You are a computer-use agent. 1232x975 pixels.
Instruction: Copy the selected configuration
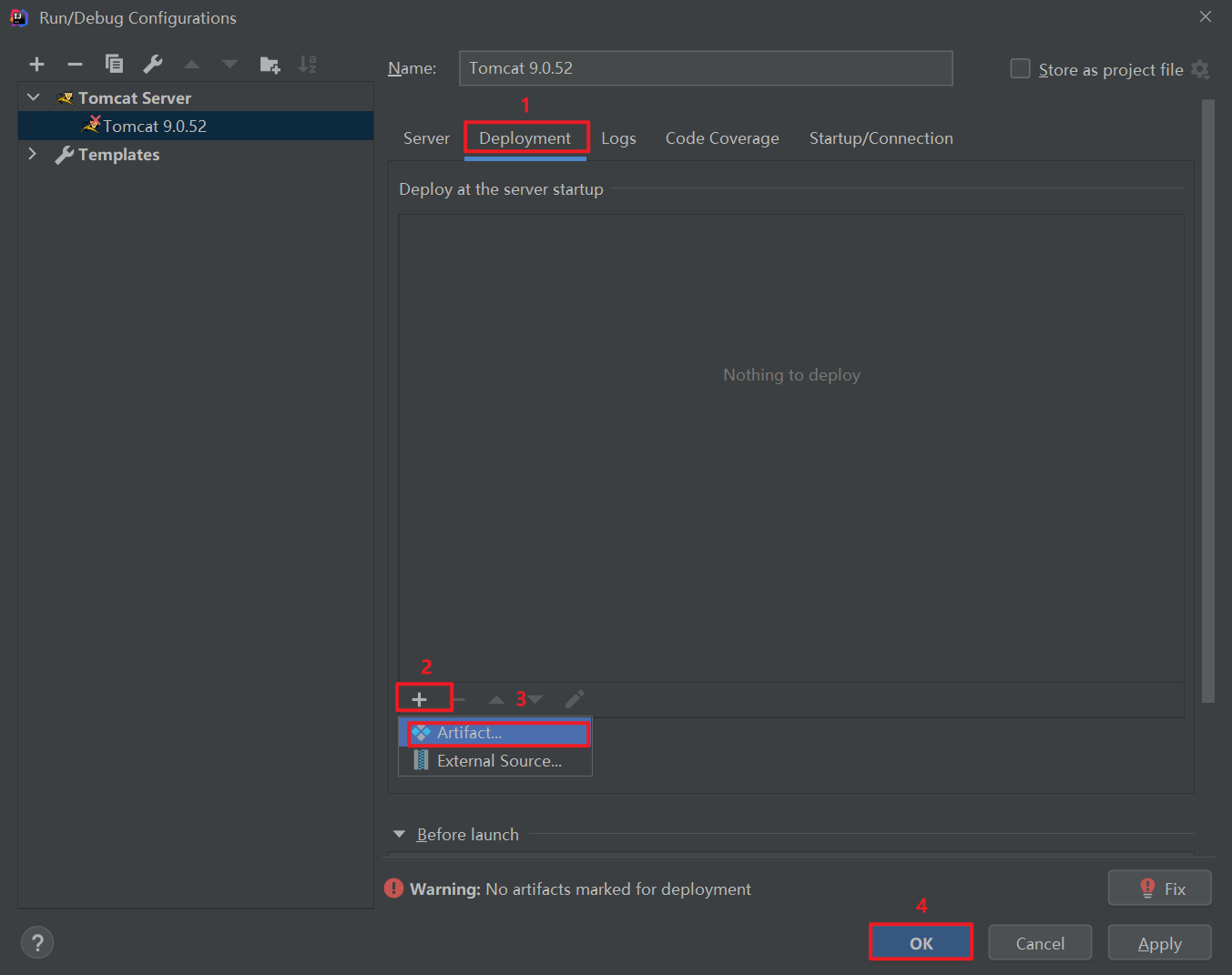point(114,64)
